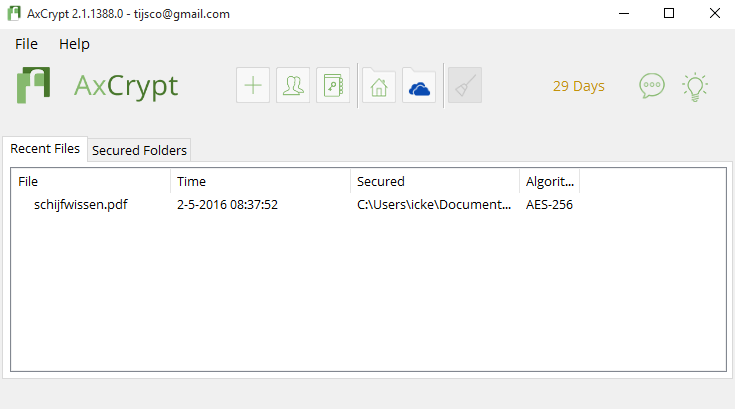Click the broom clean-up icon

(x=465, y=86)
